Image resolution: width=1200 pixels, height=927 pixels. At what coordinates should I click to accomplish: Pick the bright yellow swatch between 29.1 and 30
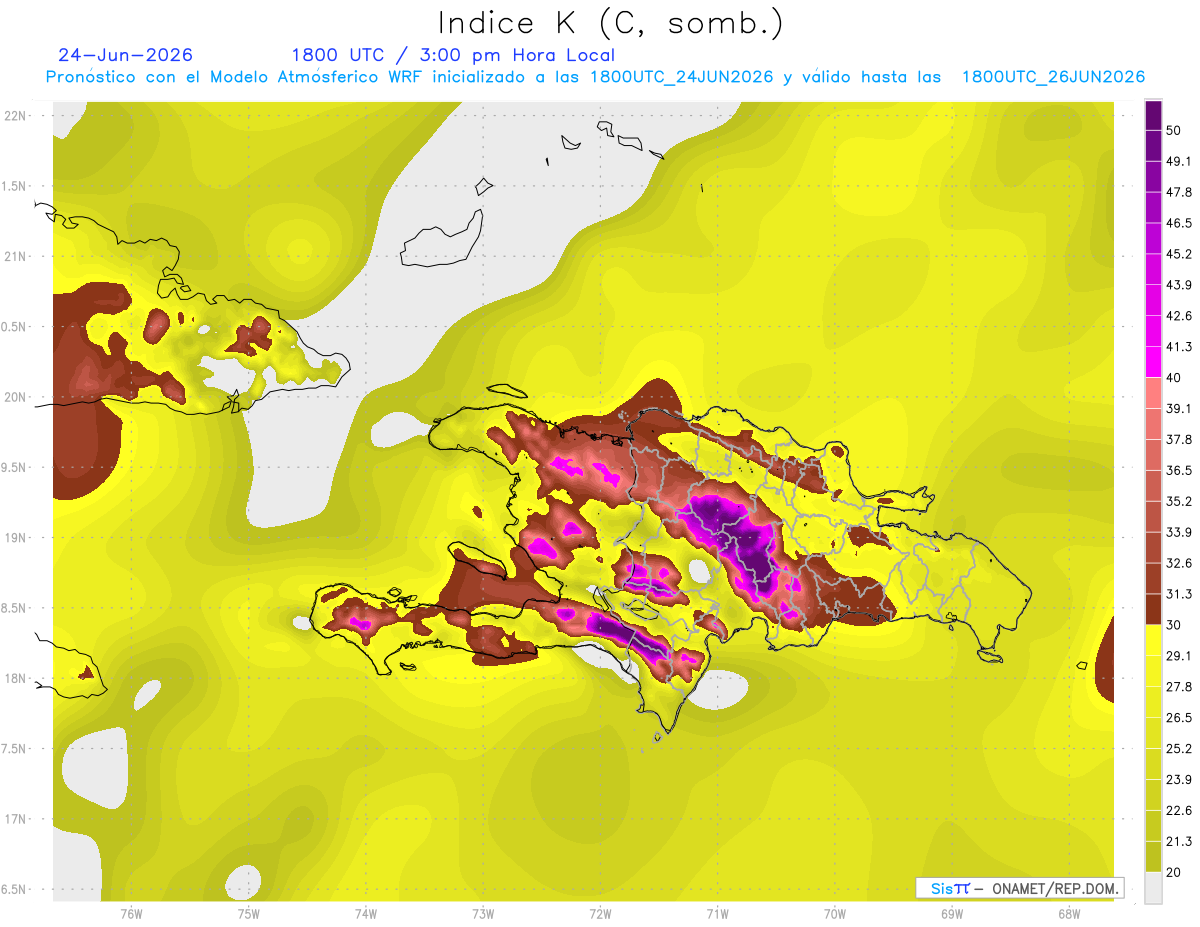(x=1153, y=640)
